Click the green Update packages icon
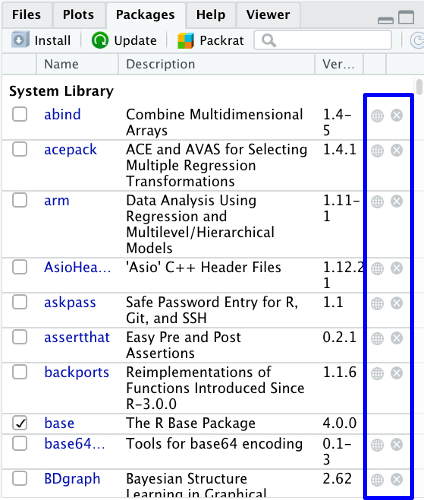 100,40
